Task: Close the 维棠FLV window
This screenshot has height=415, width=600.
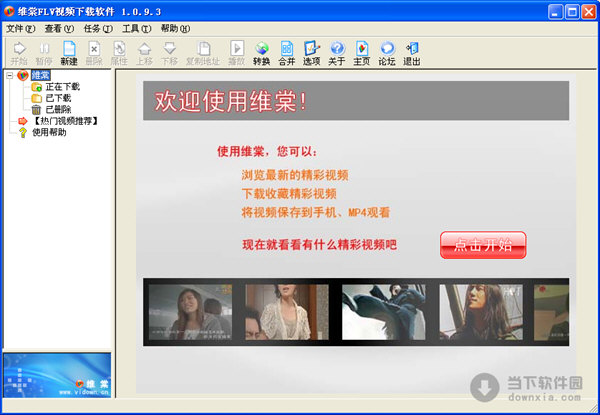Action: coord(589,12)
